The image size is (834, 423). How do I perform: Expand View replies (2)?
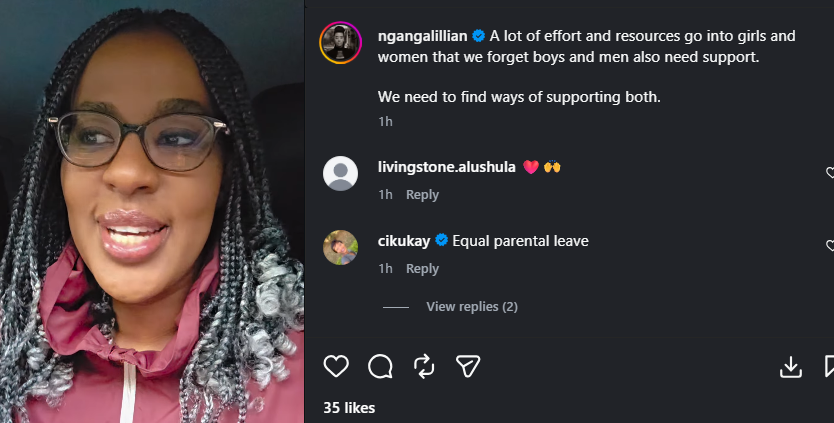pyautogui.click(x=472, y=306)
